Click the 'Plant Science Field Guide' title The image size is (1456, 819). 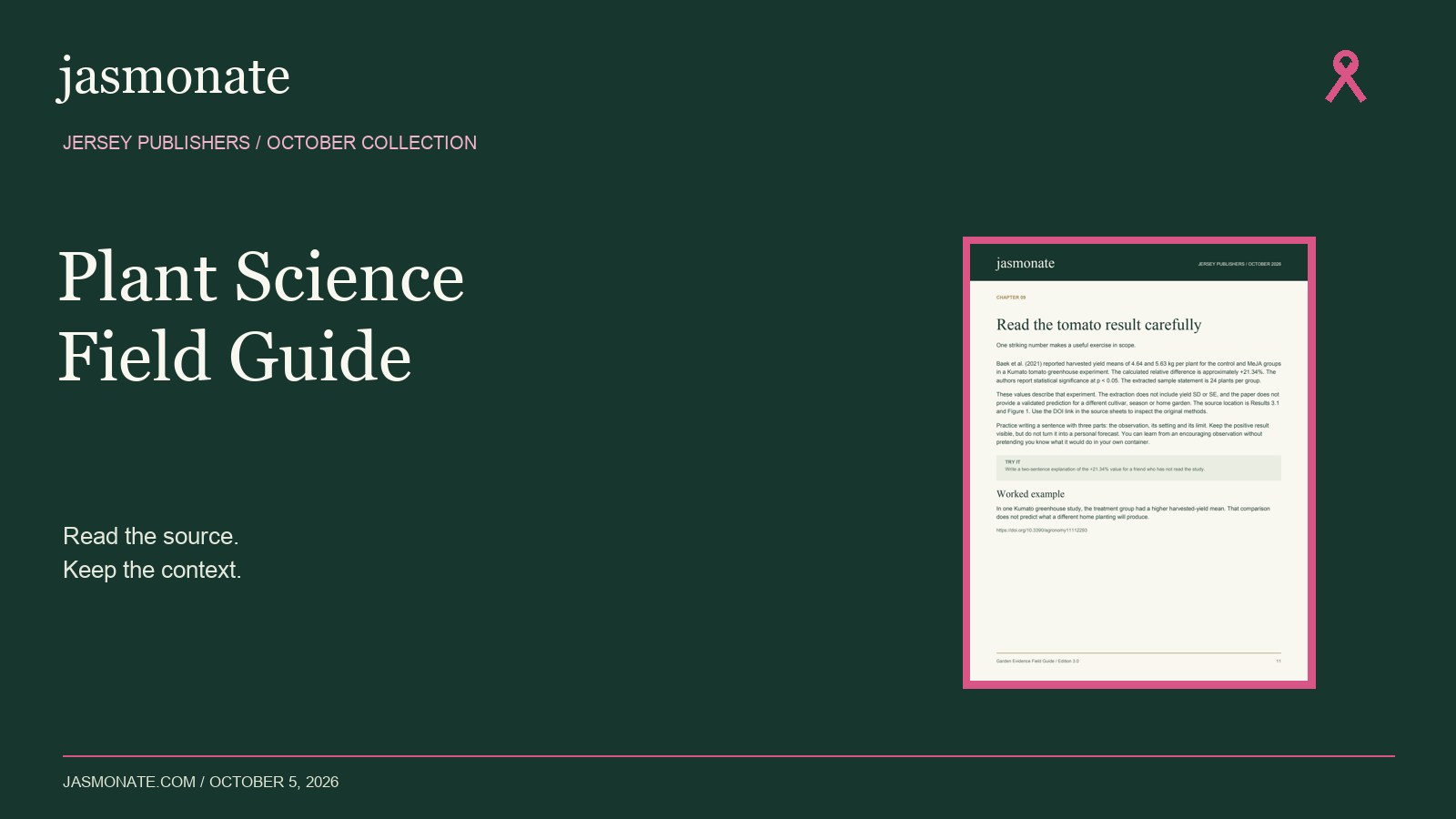pyautogui.click(x=262, y=316)
